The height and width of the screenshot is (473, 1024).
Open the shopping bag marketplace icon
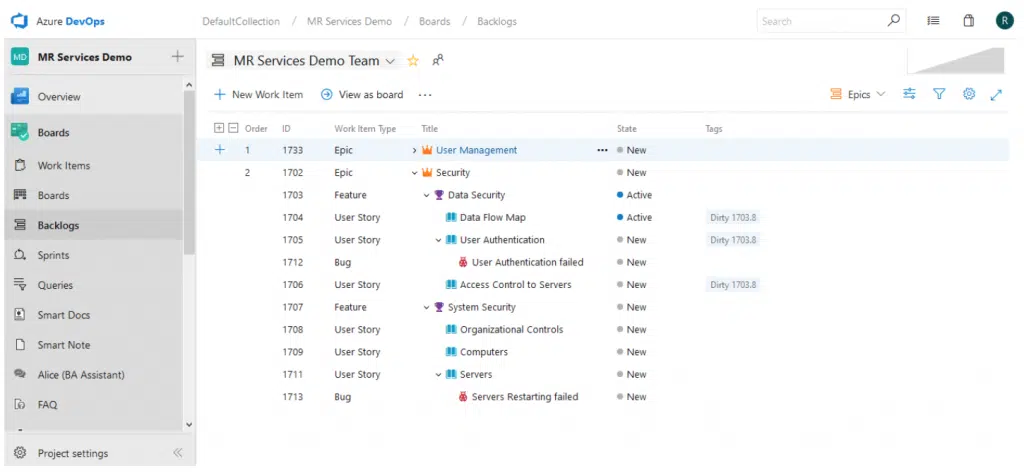(x=968, y=20)
